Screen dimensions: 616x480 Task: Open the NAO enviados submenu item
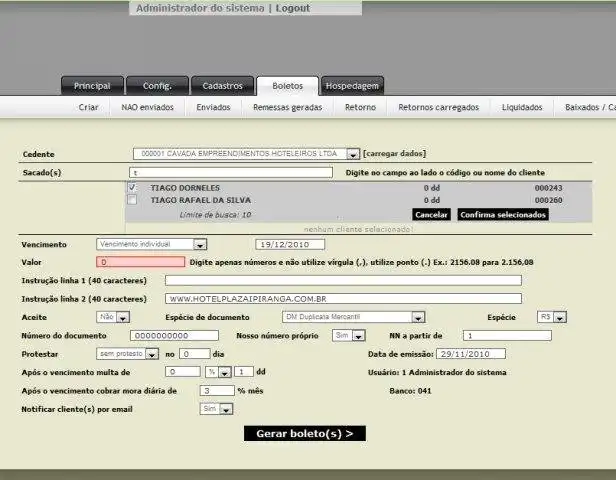147,107
